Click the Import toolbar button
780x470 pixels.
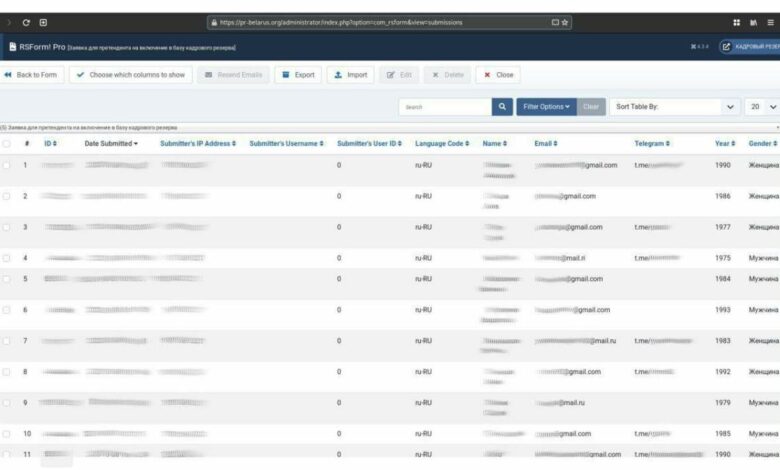(x=349, y=75)
